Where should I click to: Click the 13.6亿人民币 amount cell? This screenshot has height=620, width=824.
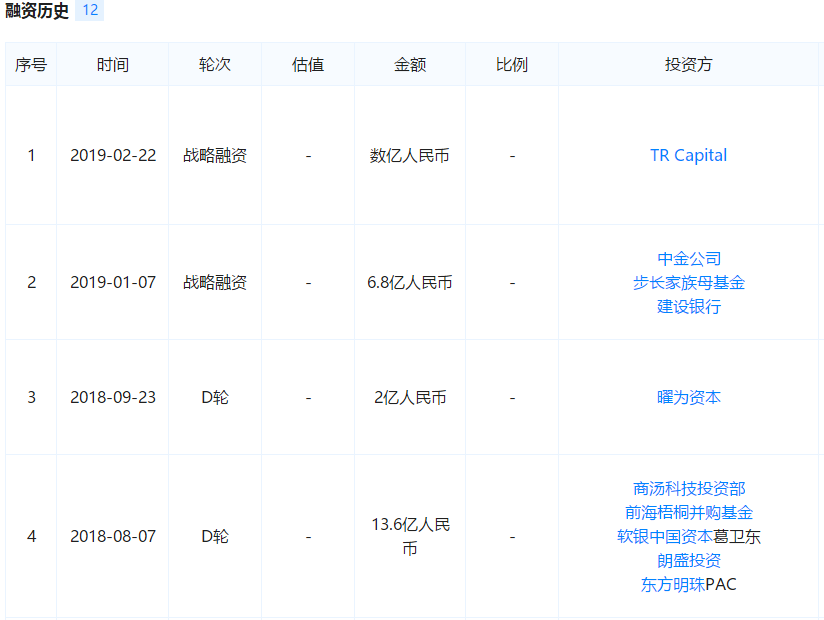pos(410,537)
